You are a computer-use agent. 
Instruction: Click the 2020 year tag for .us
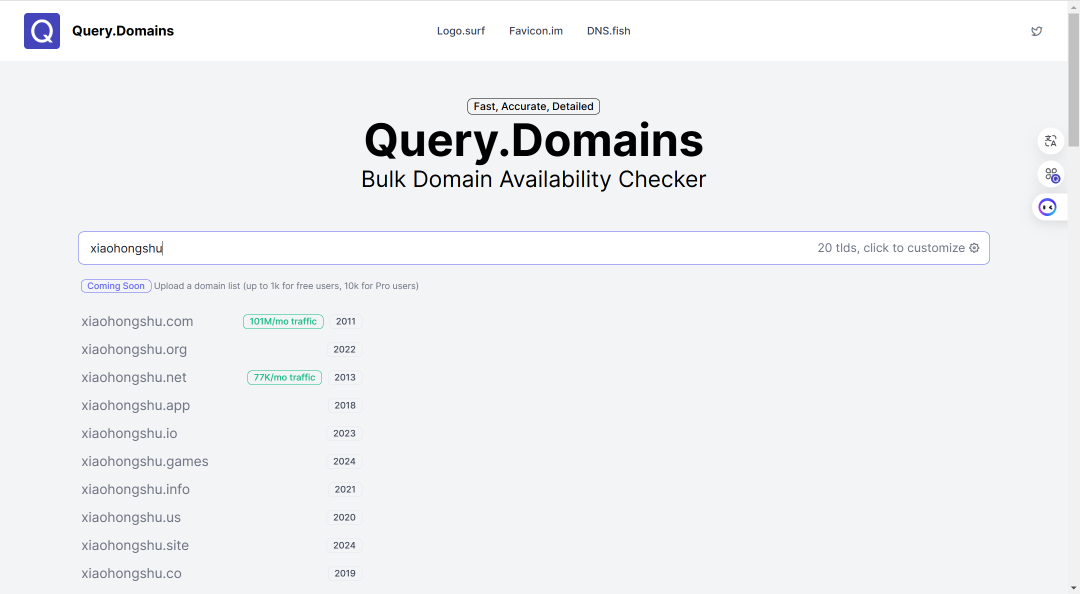[x=344, y=518]
